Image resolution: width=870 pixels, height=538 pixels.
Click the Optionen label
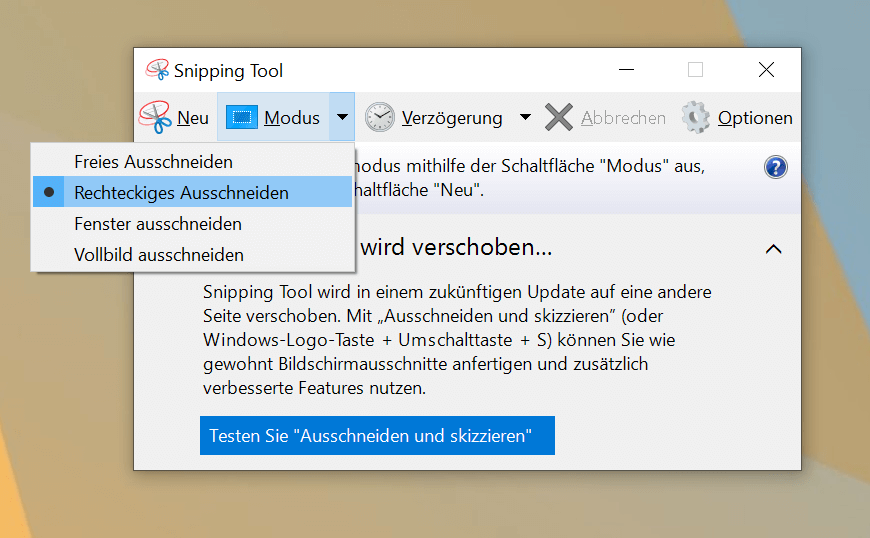[755, 118]
